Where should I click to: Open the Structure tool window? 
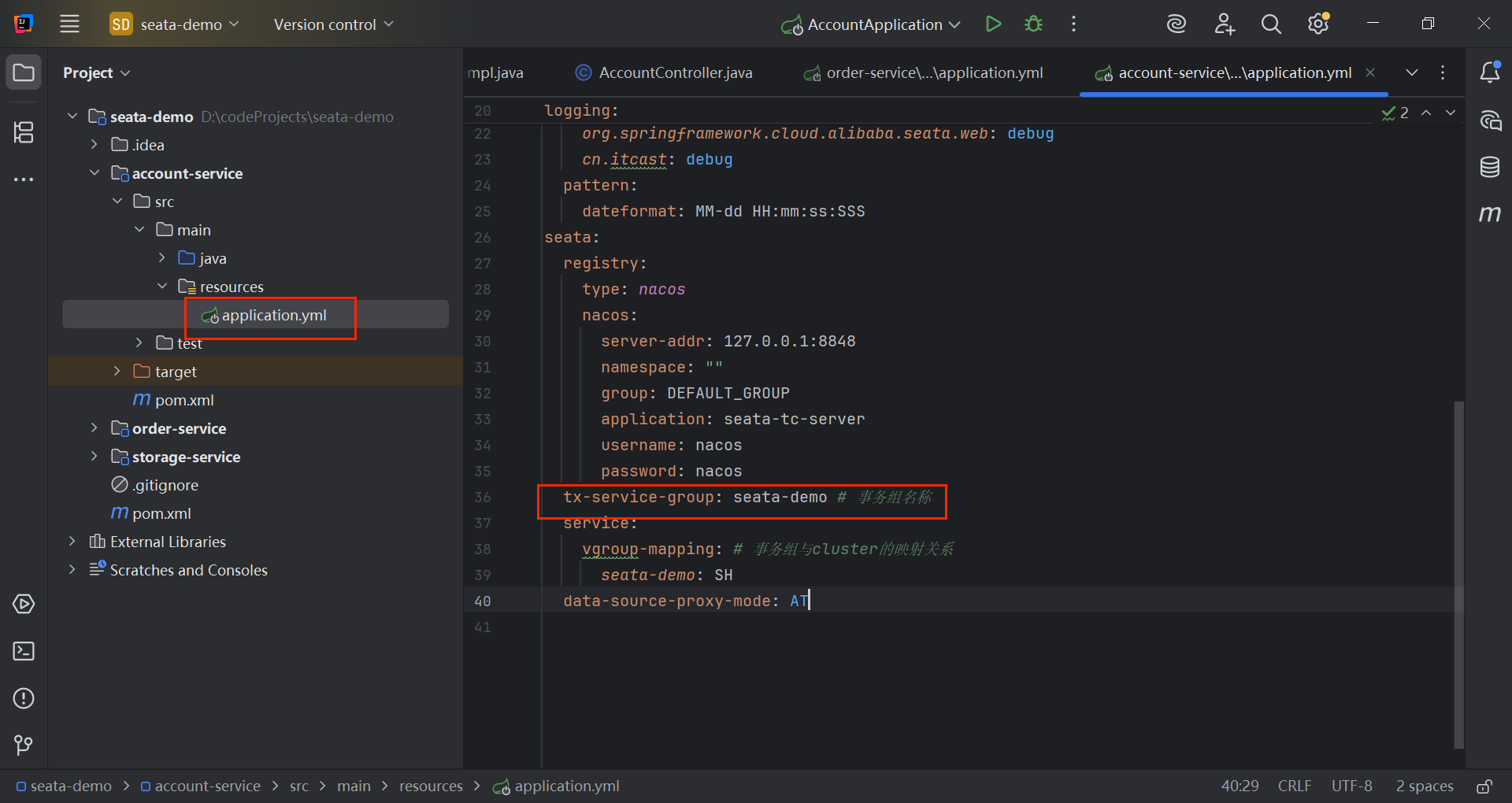point(24,131)
